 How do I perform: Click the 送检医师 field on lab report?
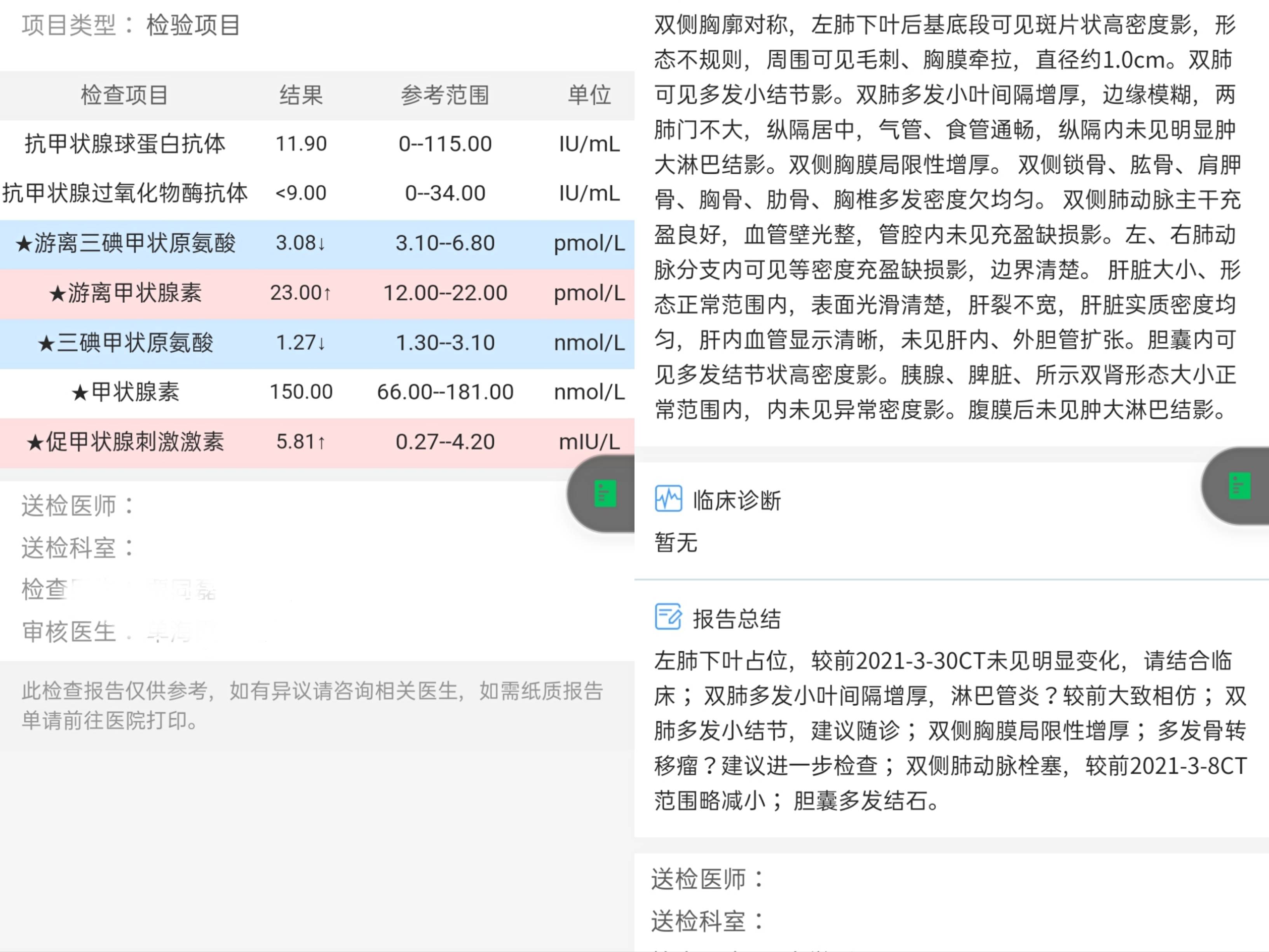click(75, 506)
